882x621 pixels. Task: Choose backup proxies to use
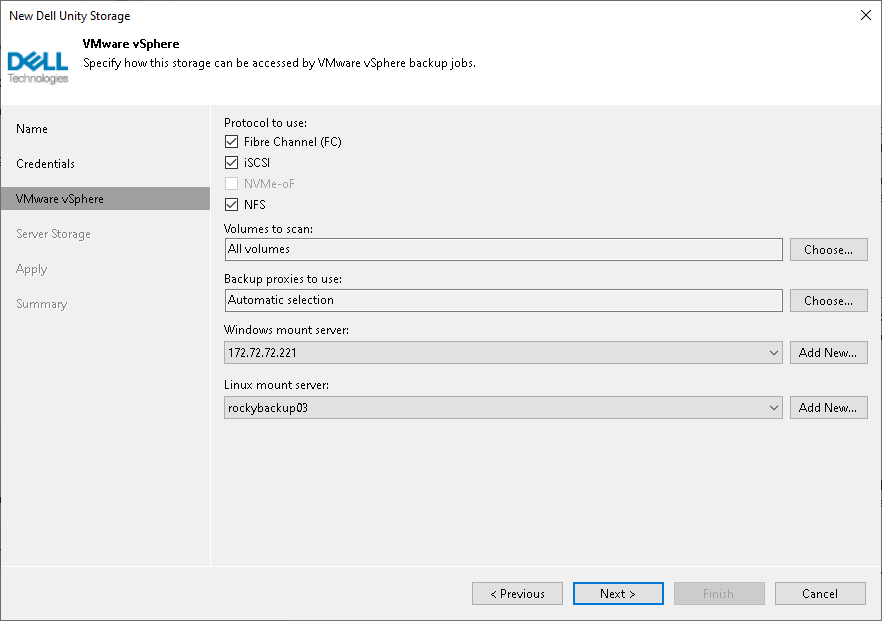[x=829, y=301]
